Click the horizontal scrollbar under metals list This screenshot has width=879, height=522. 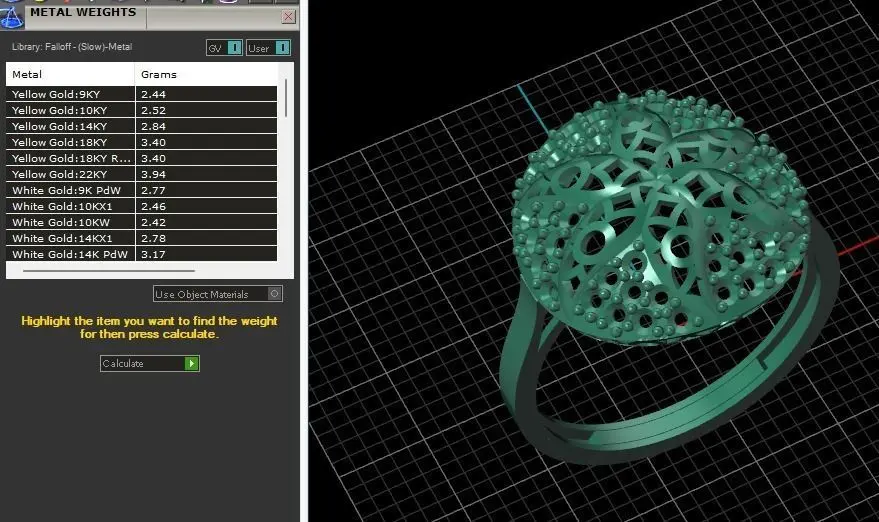pos(109,271)
